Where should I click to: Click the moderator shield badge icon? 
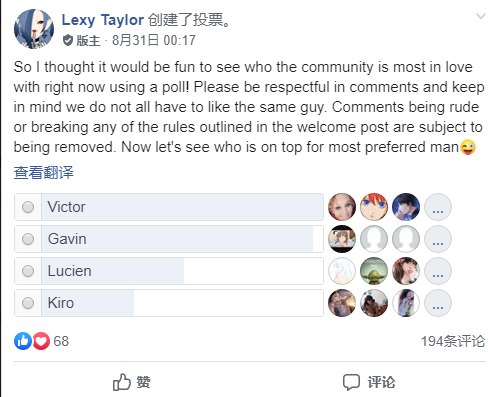(68, 40)
